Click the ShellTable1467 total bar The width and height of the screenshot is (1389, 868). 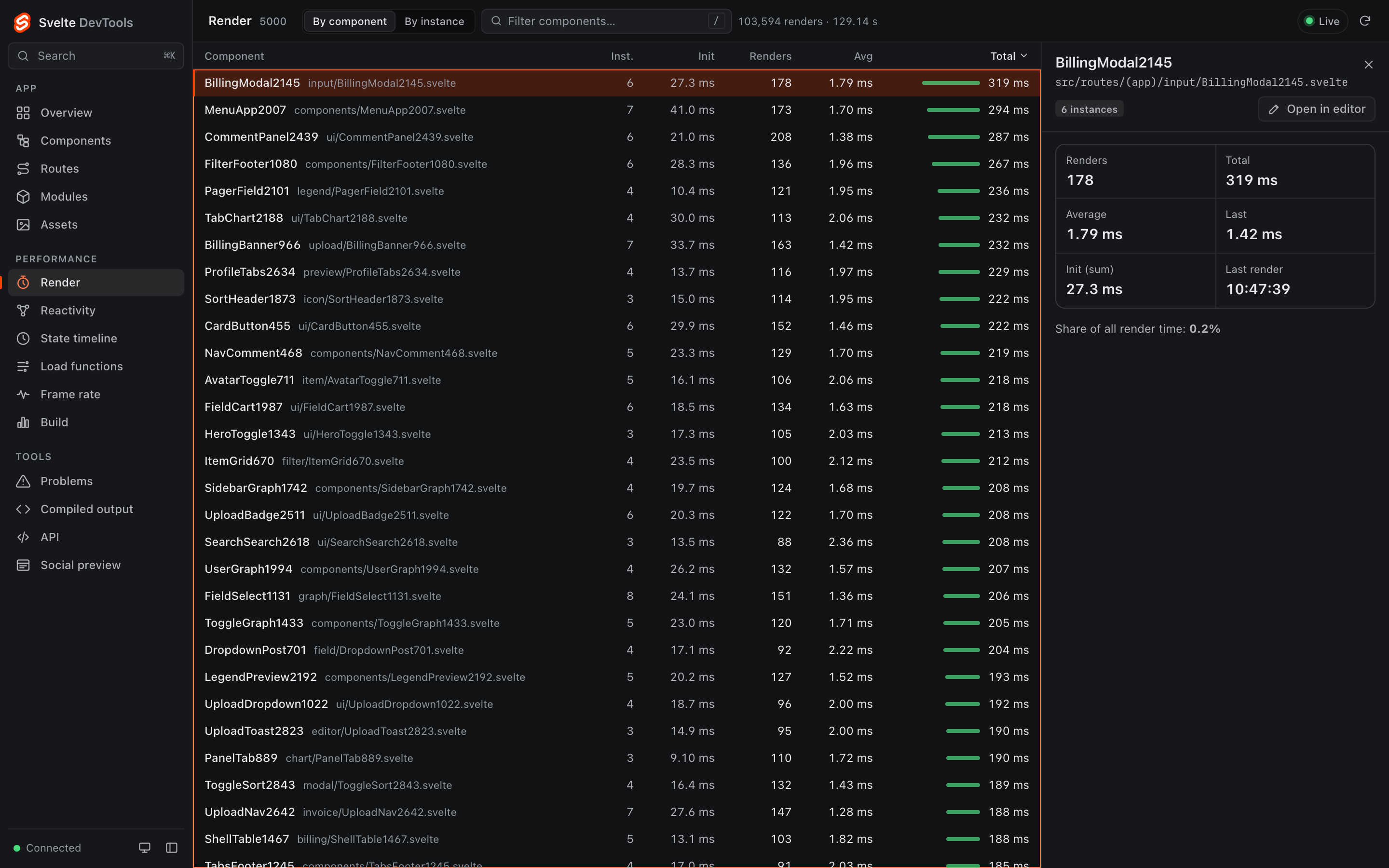coord(963,839)
